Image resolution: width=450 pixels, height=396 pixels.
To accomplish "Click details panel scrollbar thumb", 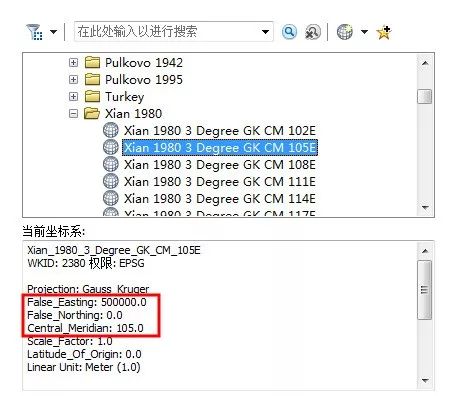I will tap(425, 290).
